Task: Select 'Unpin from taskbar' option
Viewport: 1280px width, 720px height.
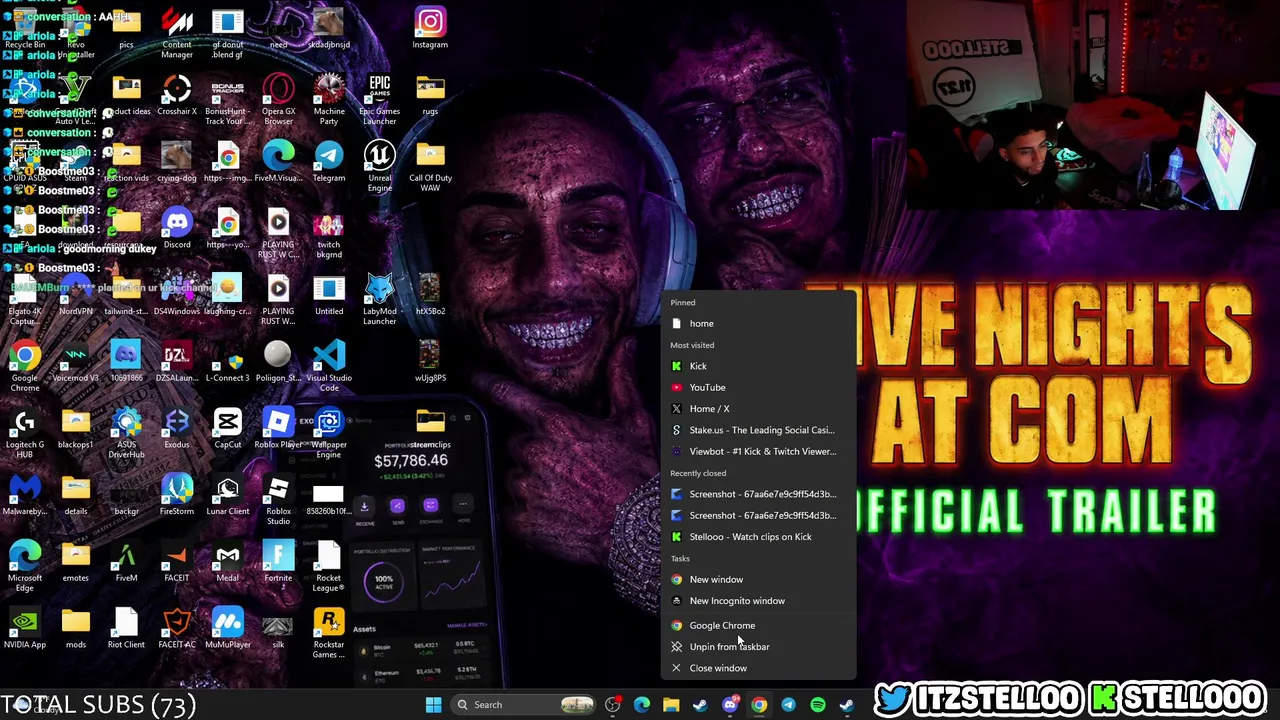Action: (760, 647)
